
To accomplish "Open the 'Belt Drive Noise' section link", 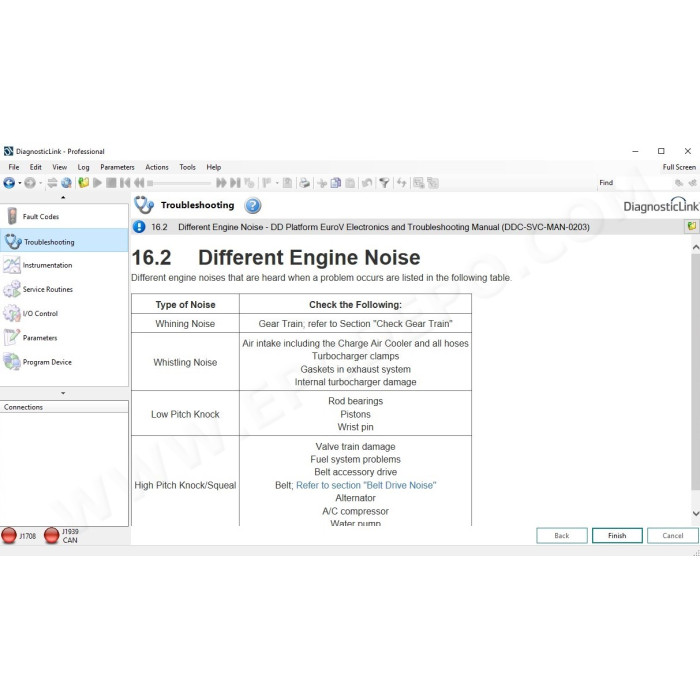I will tap(366, 485).
